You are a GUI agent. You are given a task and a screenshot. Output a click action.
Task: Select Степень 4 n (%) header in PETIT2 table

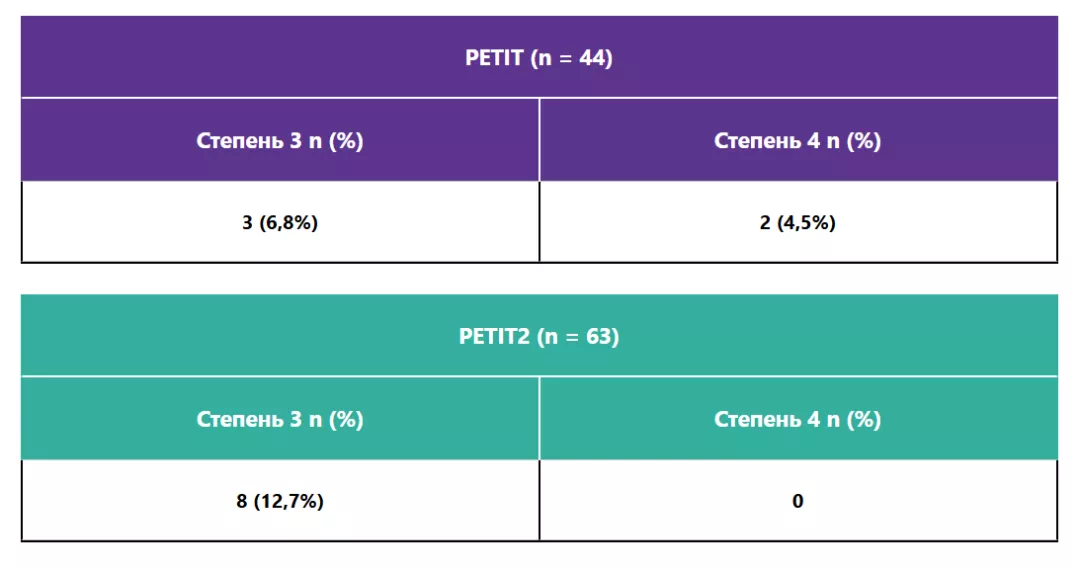pyautogui.click(x=797, y=419)
